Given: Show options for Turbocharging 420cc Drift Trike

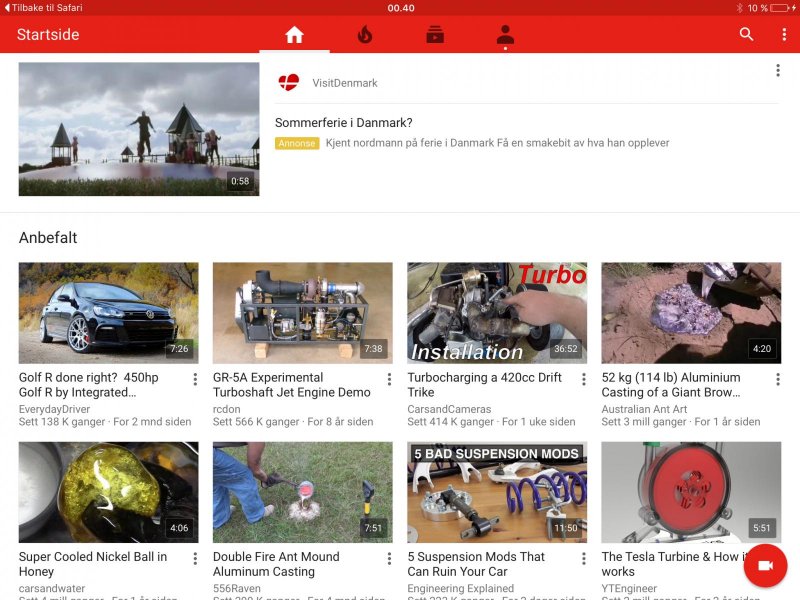Looking at the screenshot, I should coord(584,379).
